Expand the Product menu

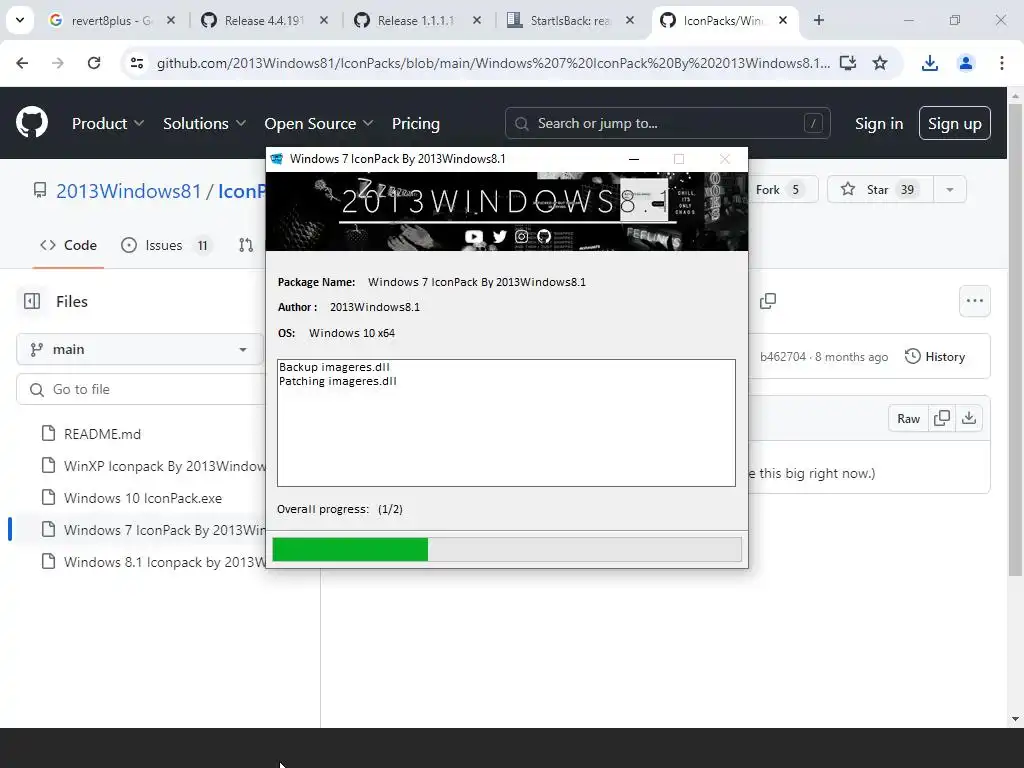(x=108, y=123)
